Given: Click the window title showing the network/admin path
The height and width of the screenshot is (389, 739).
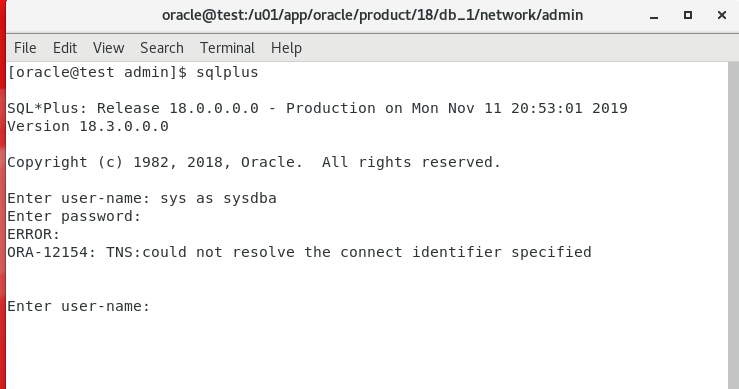Looking at the screenshot, I should [372, 16].
